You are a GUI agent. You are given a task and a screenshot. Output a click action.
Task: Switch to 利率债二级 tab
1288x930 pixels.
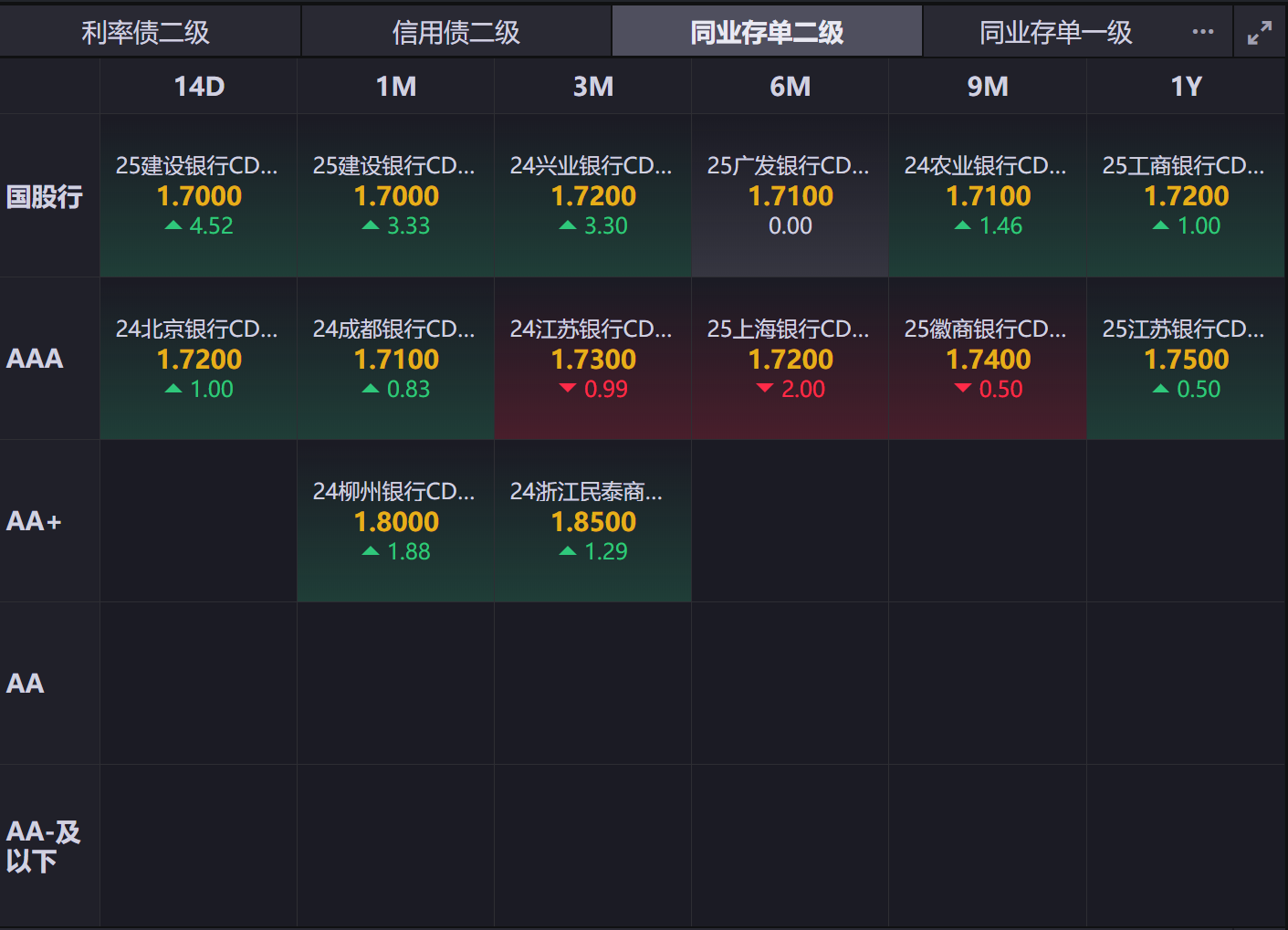[x=146, y=33]
